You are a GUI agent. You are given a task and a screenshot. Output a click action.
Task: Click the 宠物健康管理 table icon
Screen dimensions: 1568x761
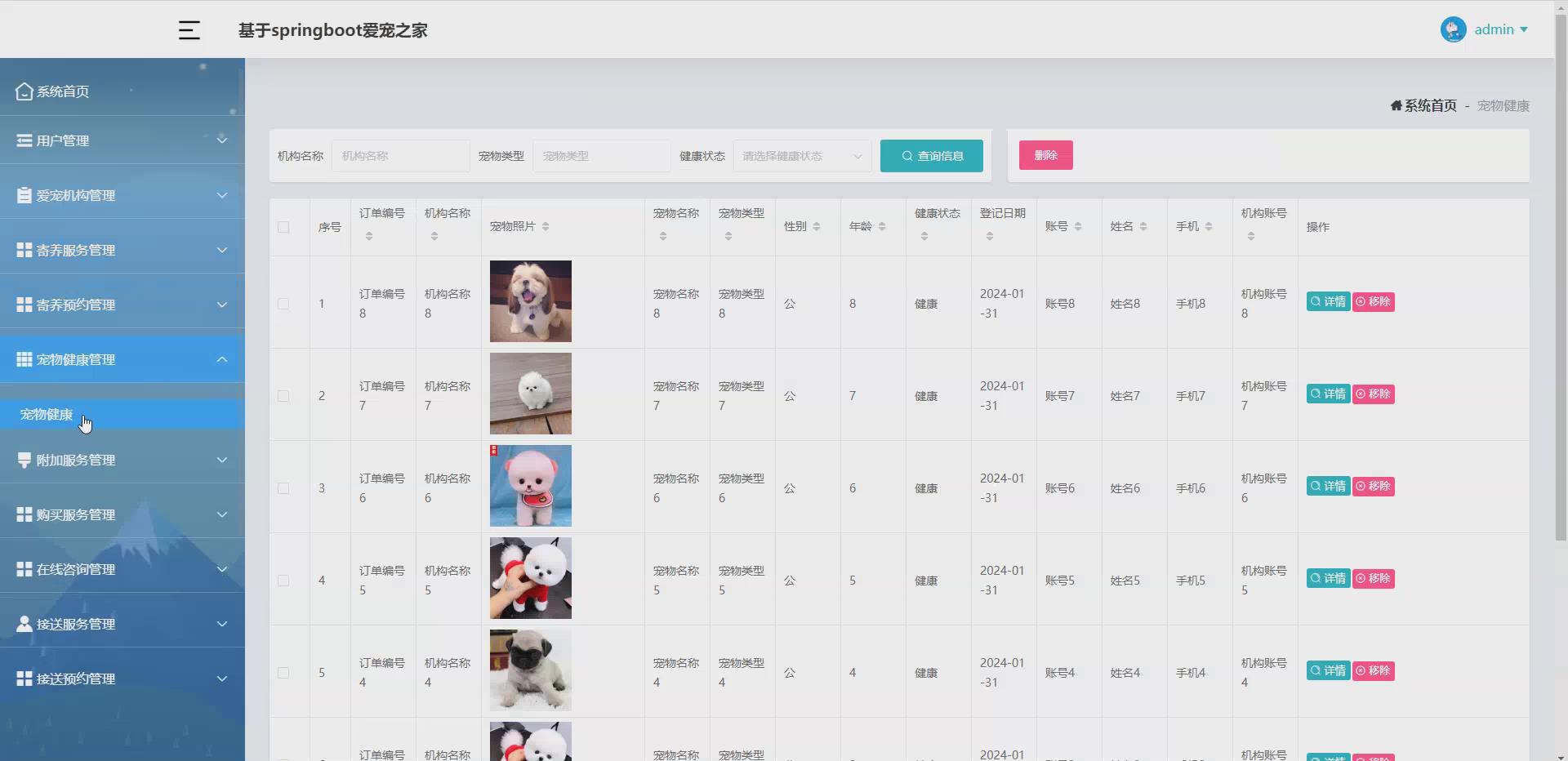coord(24,359)
